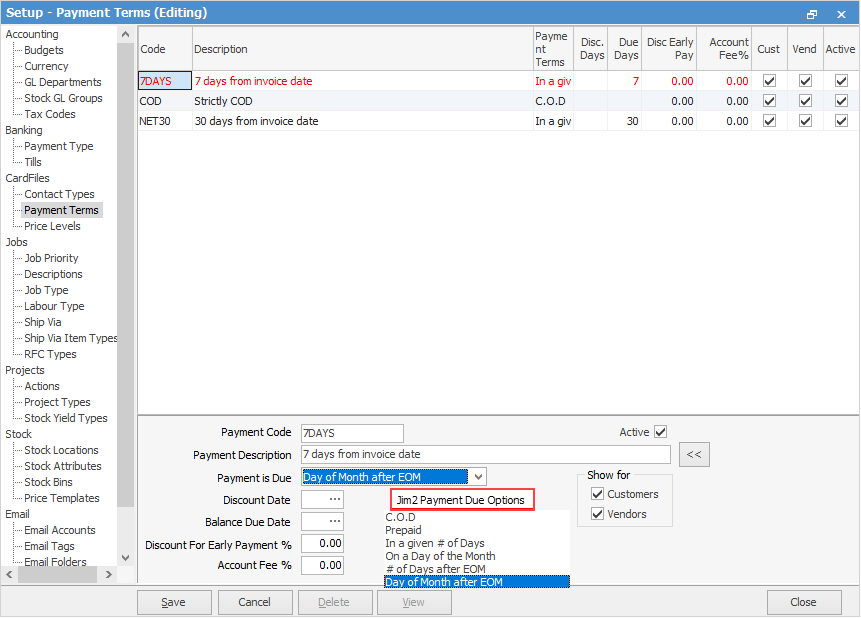Toggle the Active checkbox in the edit form
The image size is (861, 619).
[660, 433]
